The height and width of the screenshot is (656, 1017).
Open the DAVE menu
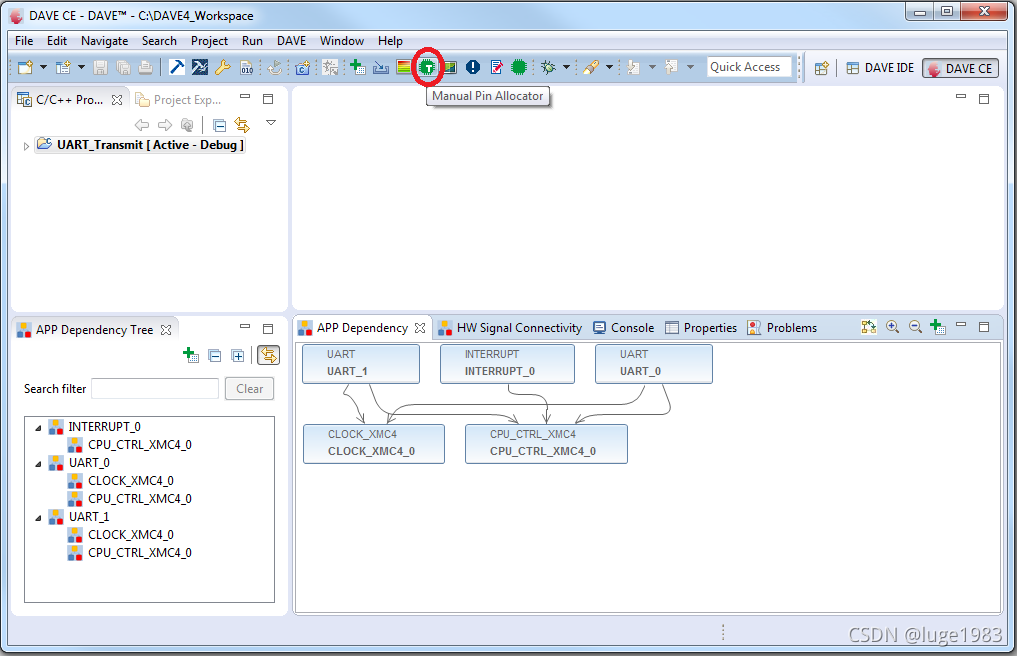pyautogui.click(x=291, y=41)
